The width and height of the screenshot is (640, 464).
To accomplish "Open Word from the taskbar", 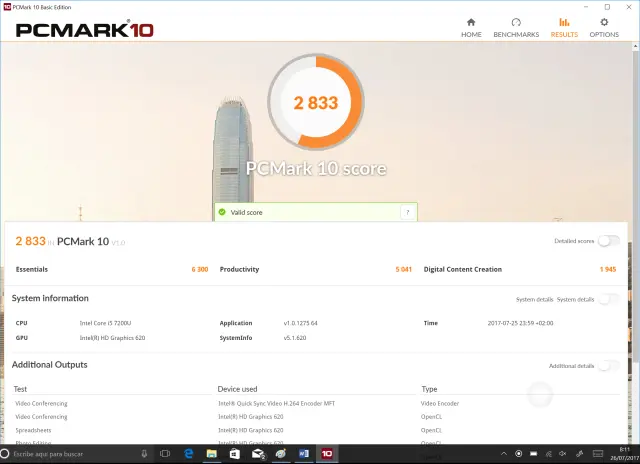I will (x=303, y=454).
